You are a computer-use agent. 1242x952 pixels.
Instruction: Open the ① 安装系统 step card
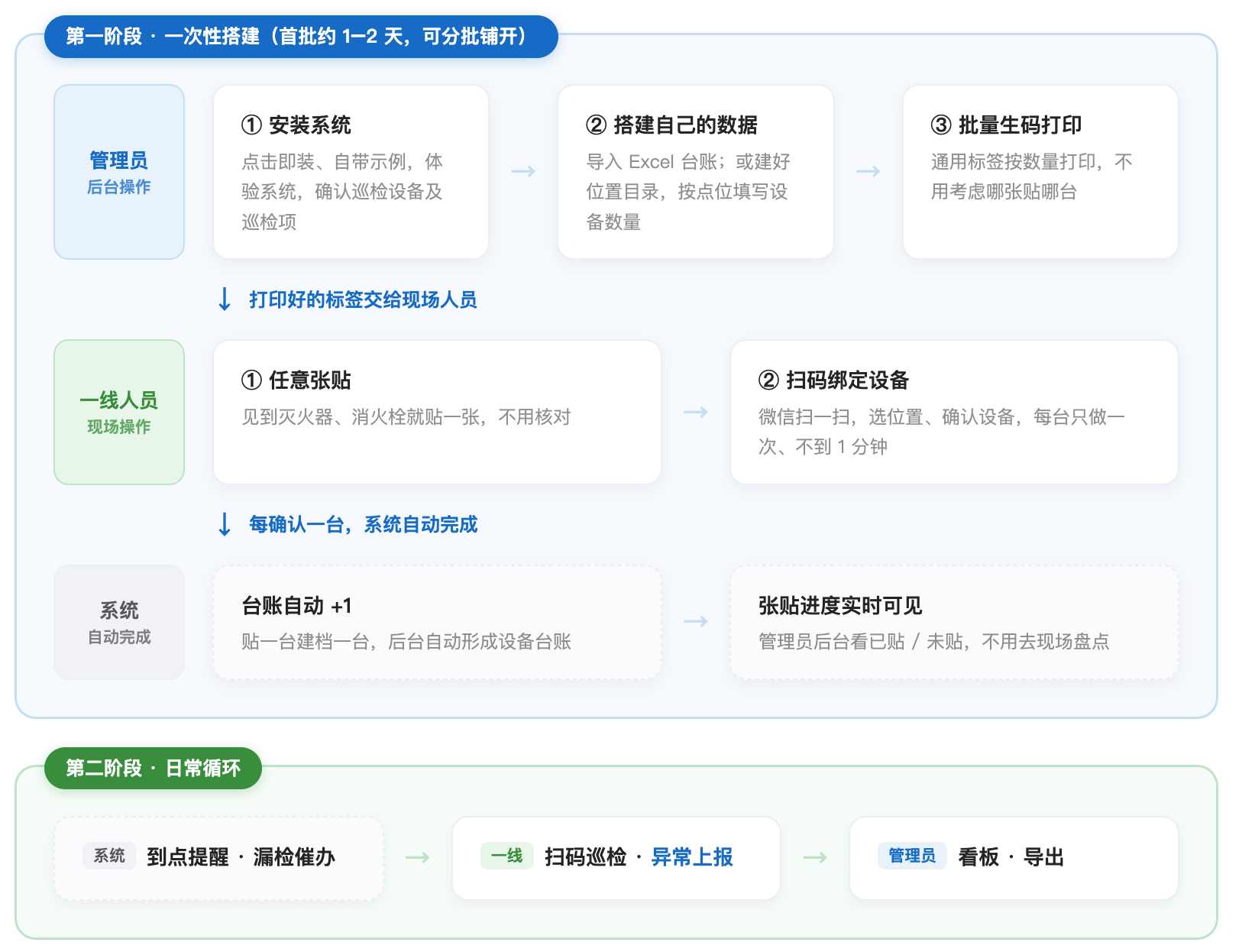351,172
